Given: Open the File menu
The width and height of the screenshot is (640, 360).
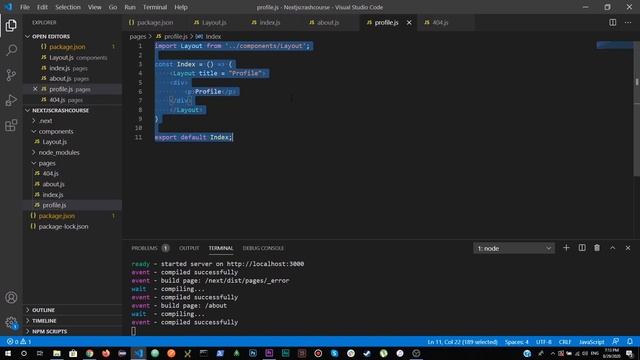Looking at the screenshot, I should pyautogui.click(x=25, y=7).
